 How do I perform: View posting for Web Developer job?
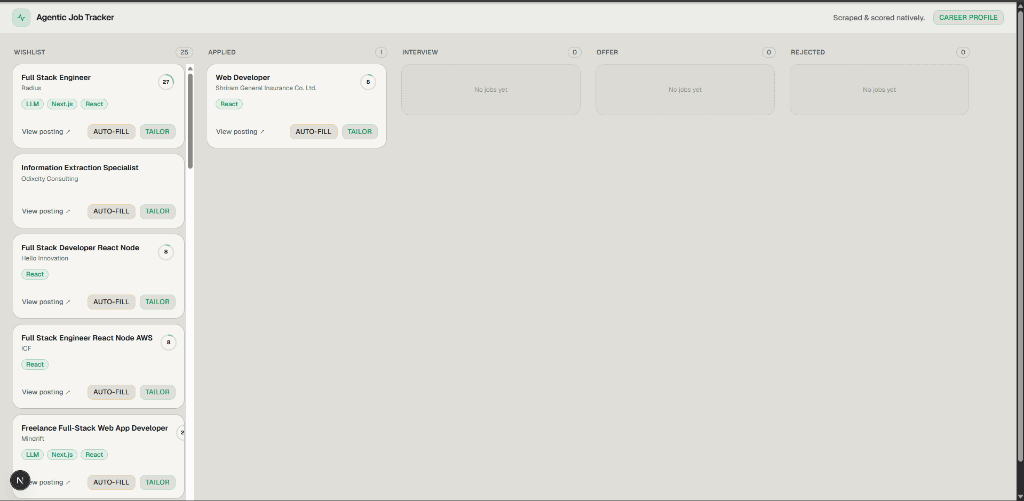[240, 132]
